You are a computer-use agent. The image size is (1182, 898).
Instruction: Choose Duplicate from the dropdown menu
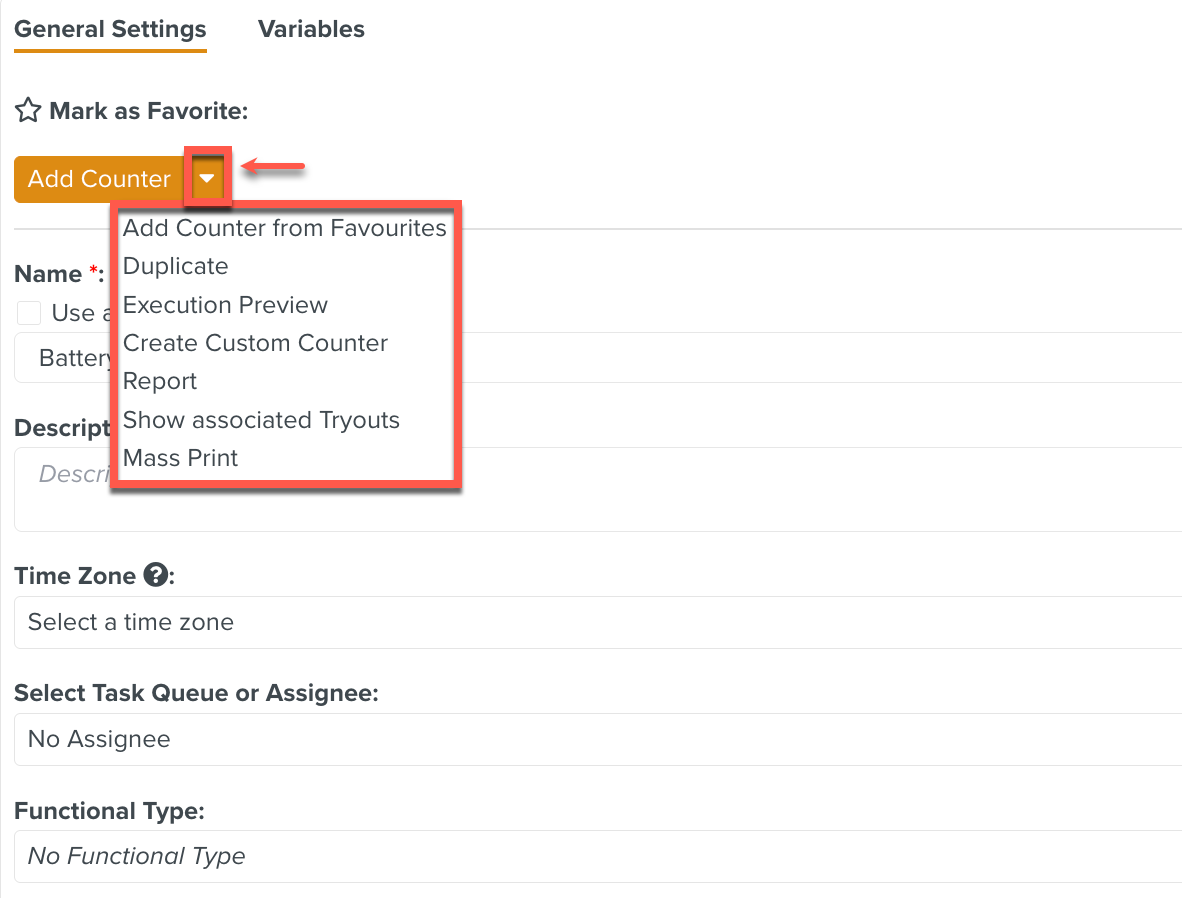click(x=175, y=266)
